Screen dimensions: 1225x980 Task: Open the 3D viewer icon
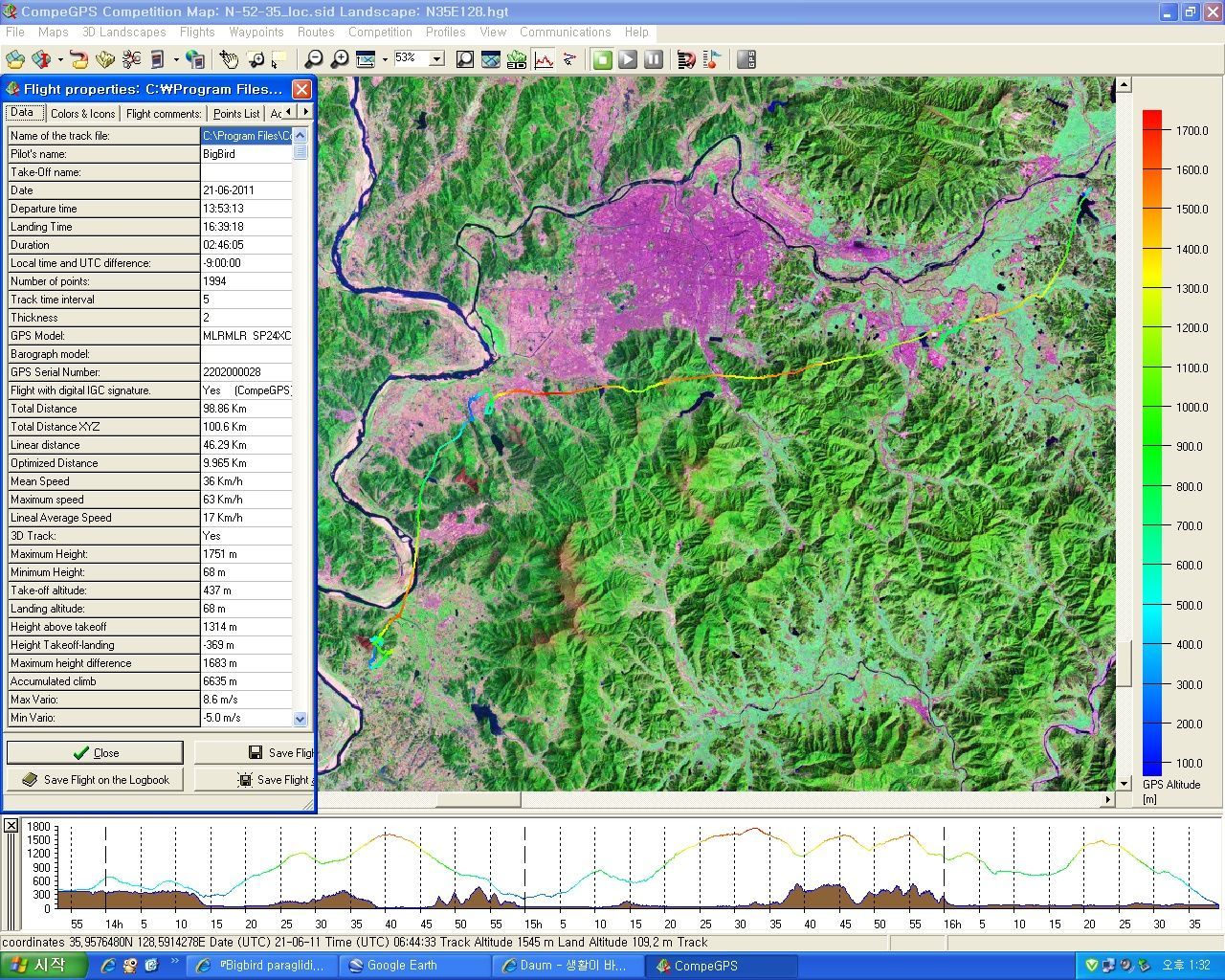click(x=517, y=59)
